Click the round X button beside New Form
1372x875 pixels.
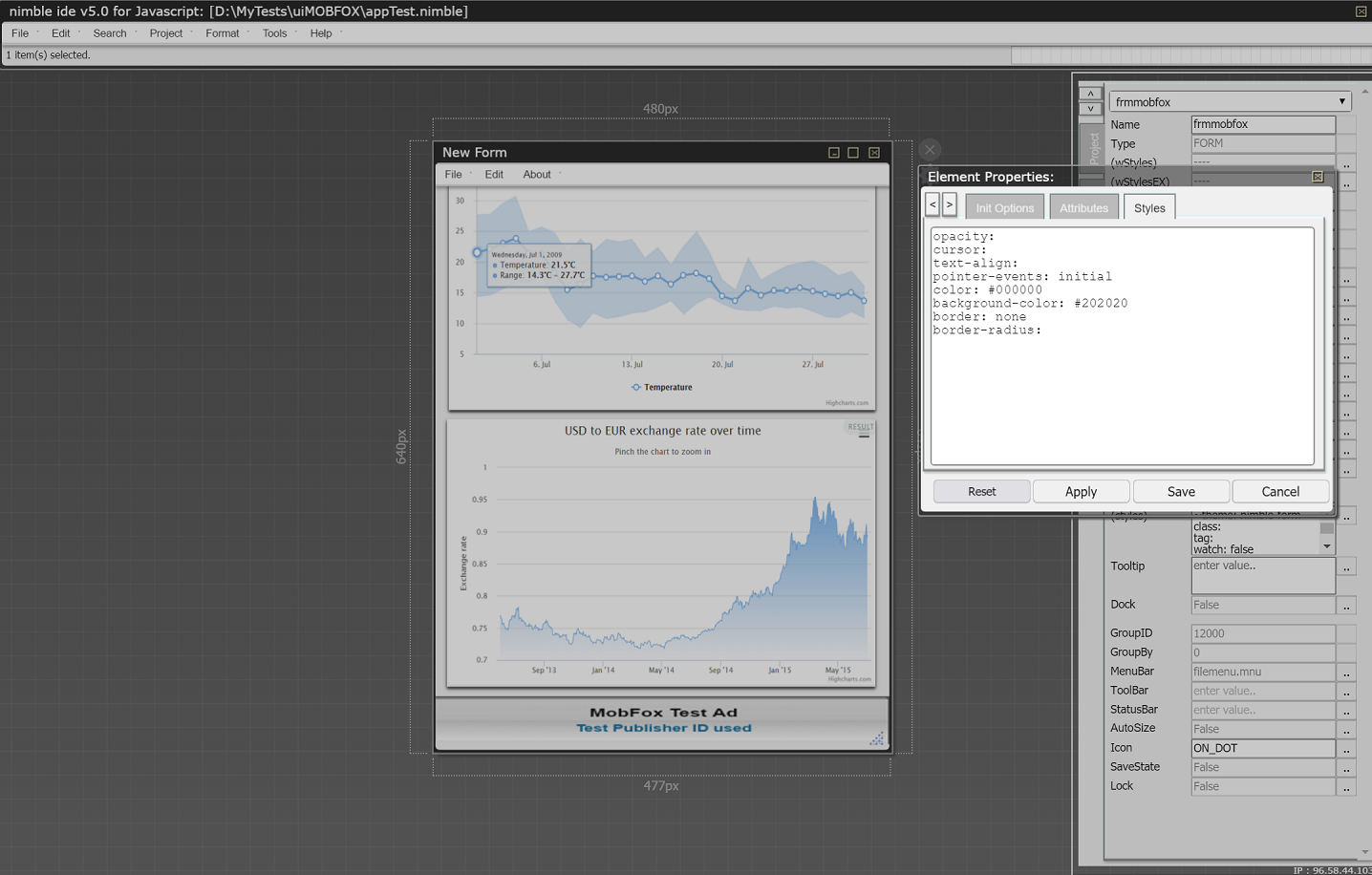[930, 149]
